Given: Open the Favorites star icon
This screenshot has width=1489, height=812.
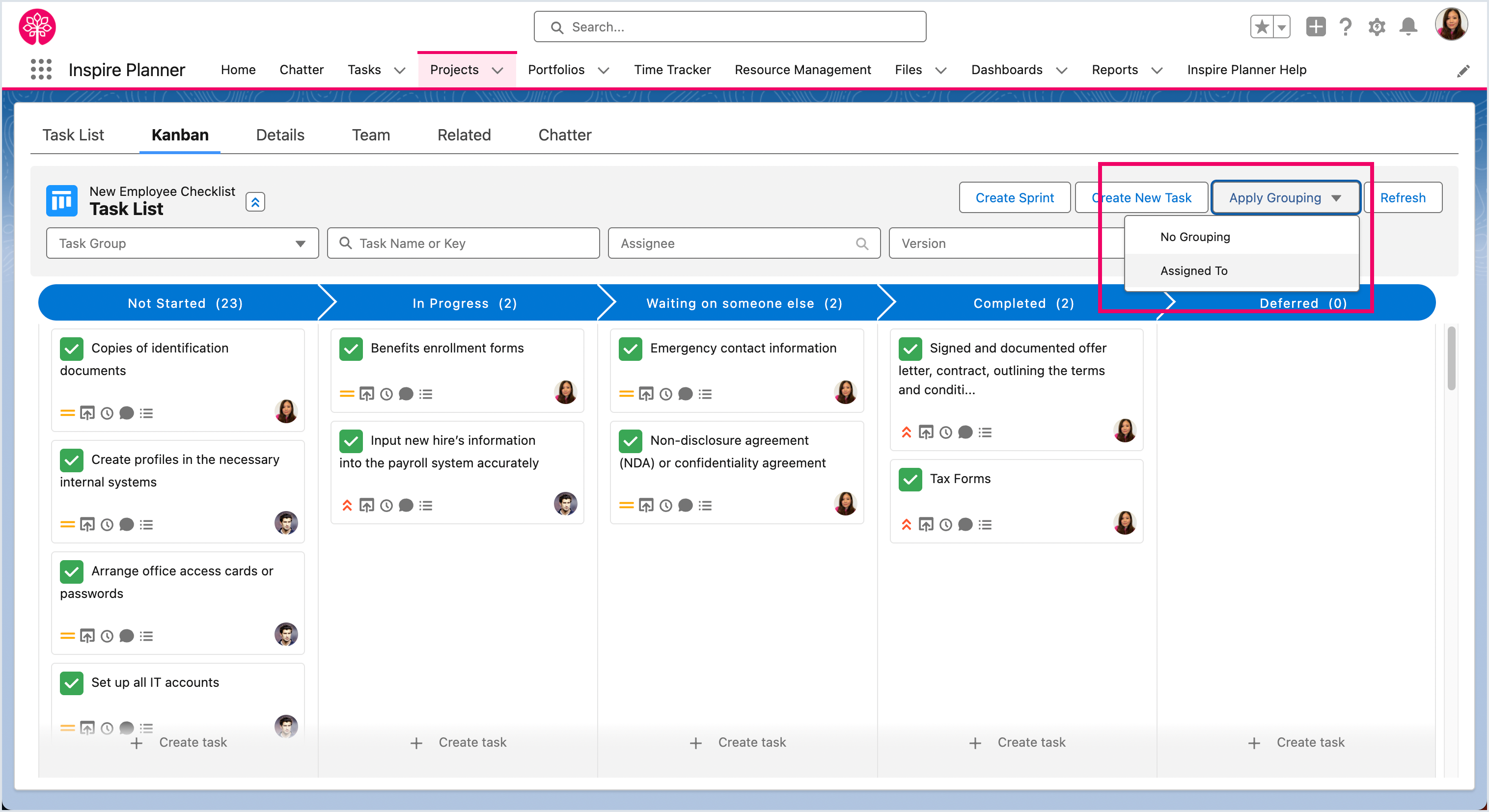Looking at the screenshot, I should [1261, 27].
